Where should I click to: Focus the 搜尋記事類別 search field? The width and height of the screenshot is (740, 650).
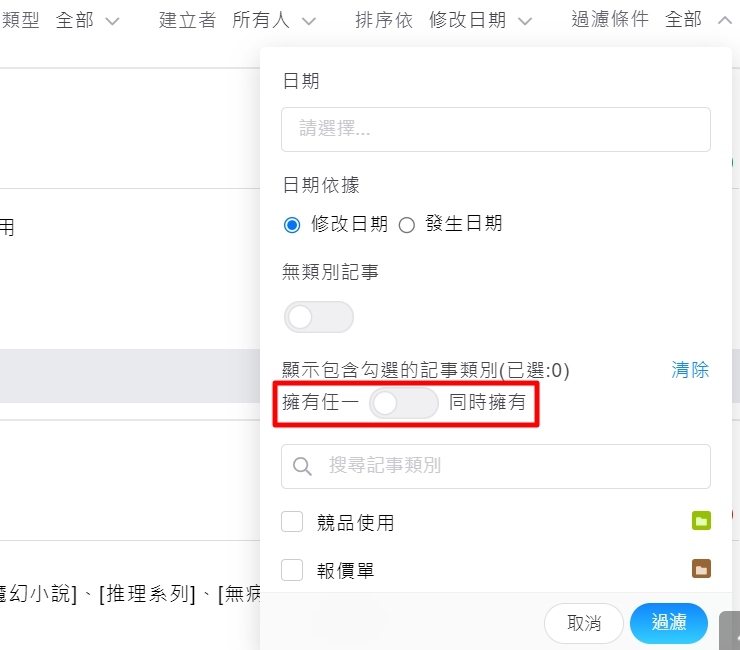pyautogui.click(x=510, y=466)
